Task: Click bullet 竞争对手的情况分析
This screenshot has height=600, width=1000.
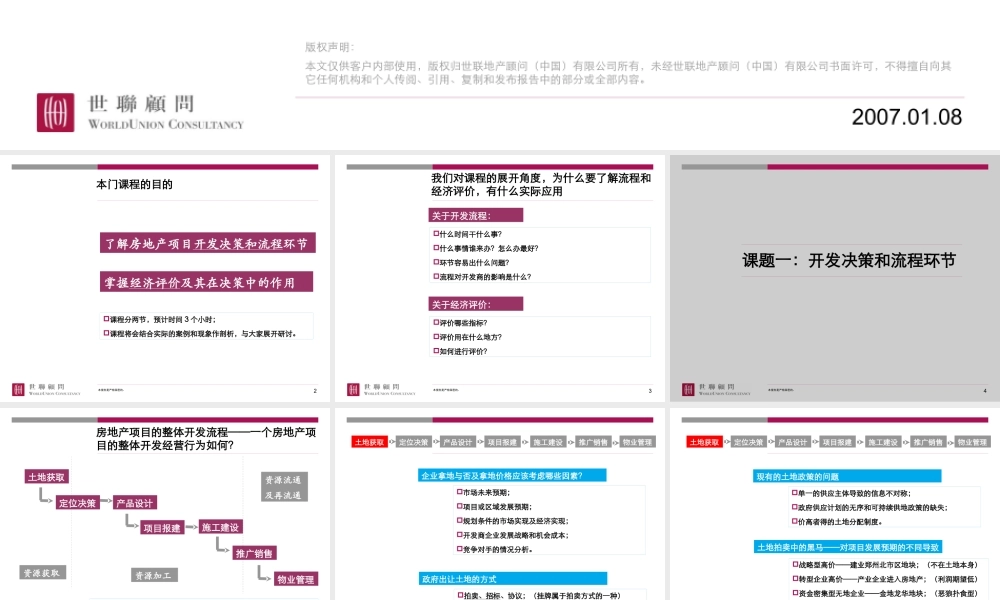Action: [x=494, y=549]
